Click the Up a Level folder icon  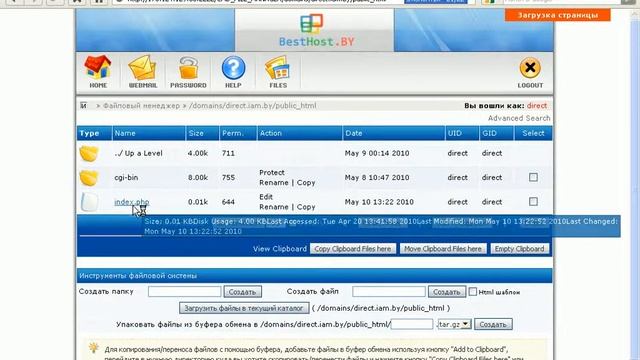pyautogui.click(x=89, y=153)
